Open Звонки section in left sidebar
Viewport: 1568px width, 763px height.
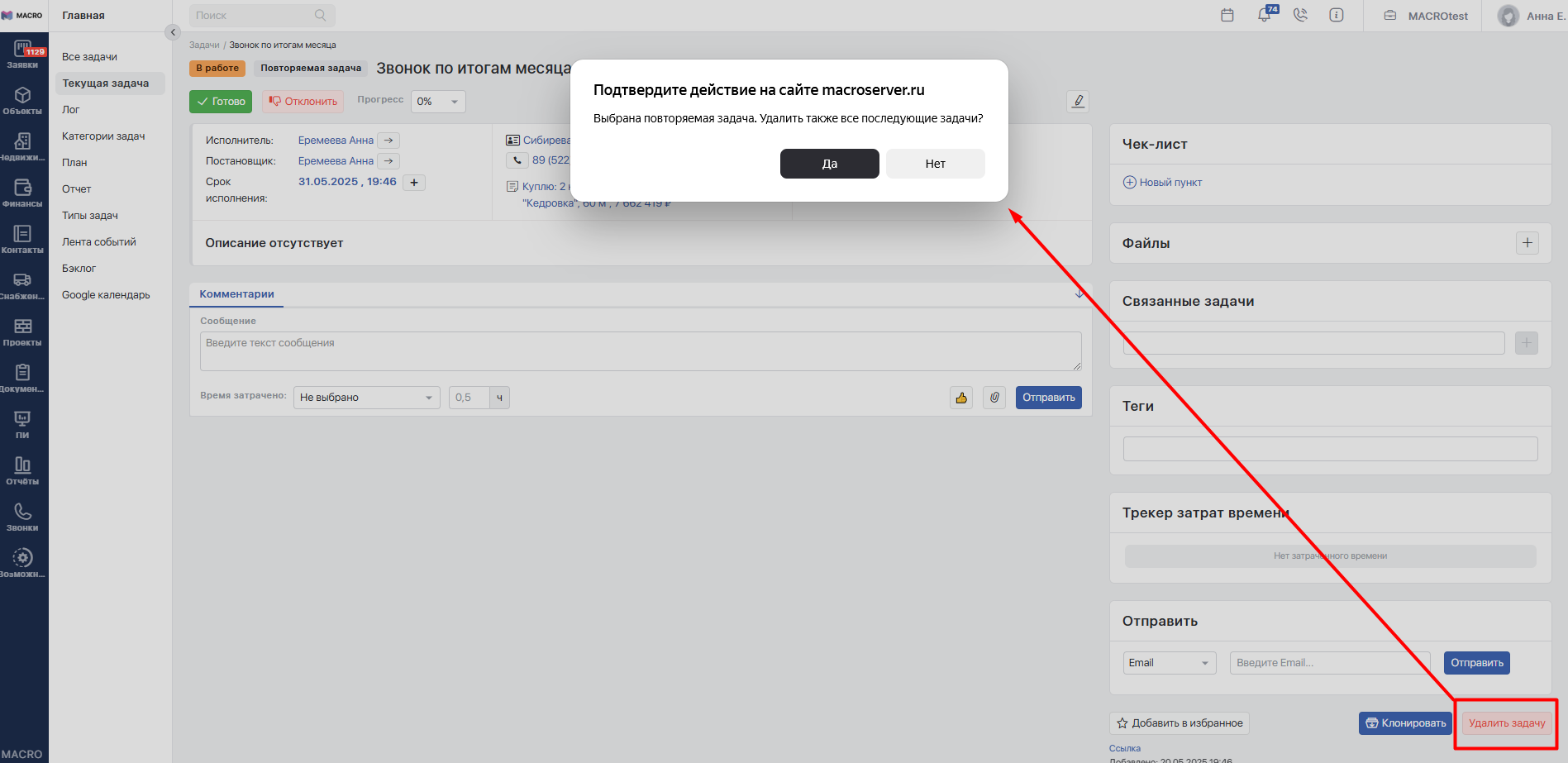(x=22, y=517)
